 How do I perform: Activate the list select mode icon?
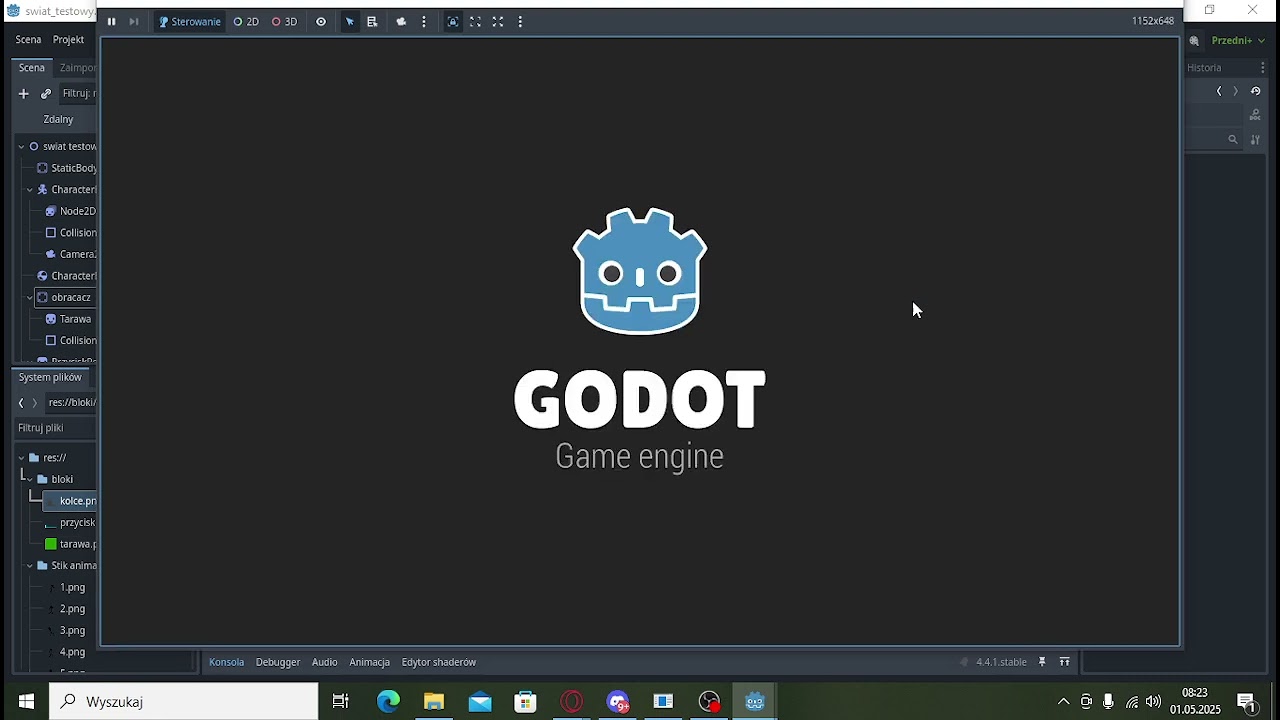pyautogui.click(x=372, y=22)
